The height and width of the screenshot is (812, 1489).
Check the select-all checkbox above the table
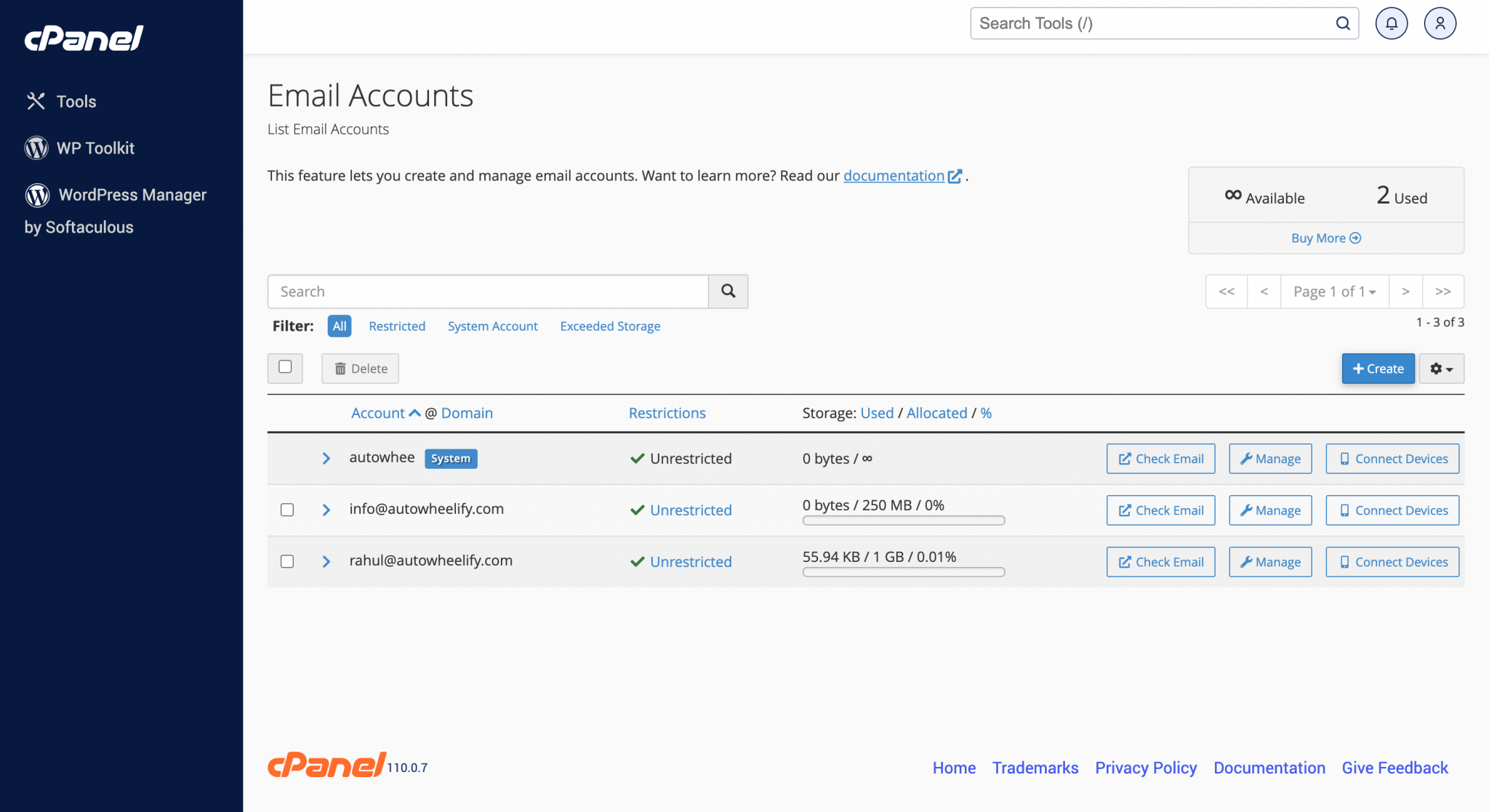pos(285,368)
